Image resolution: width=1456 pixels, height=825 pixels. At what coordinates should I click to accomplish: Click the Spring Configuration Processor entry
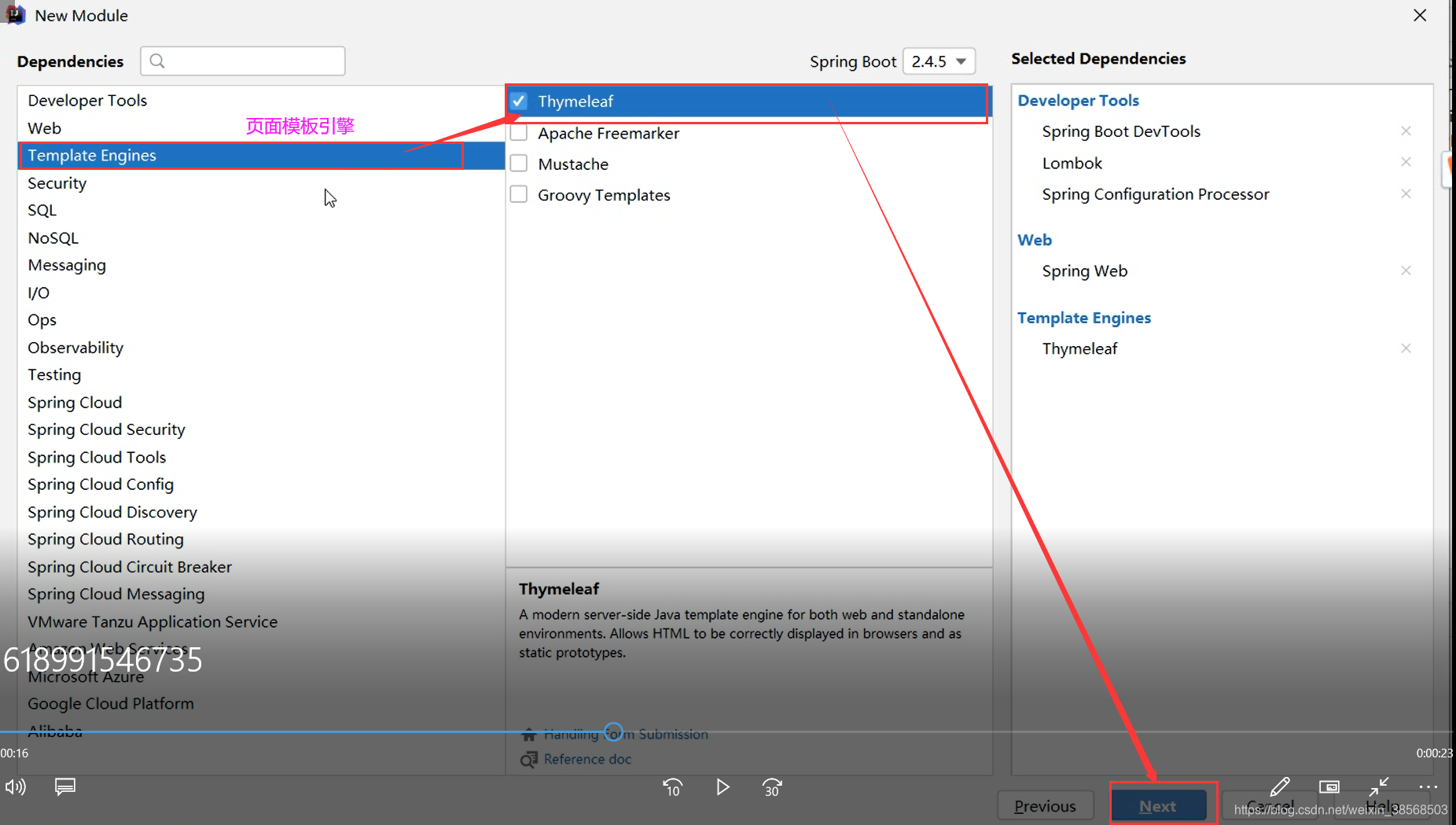point(1156,194)
